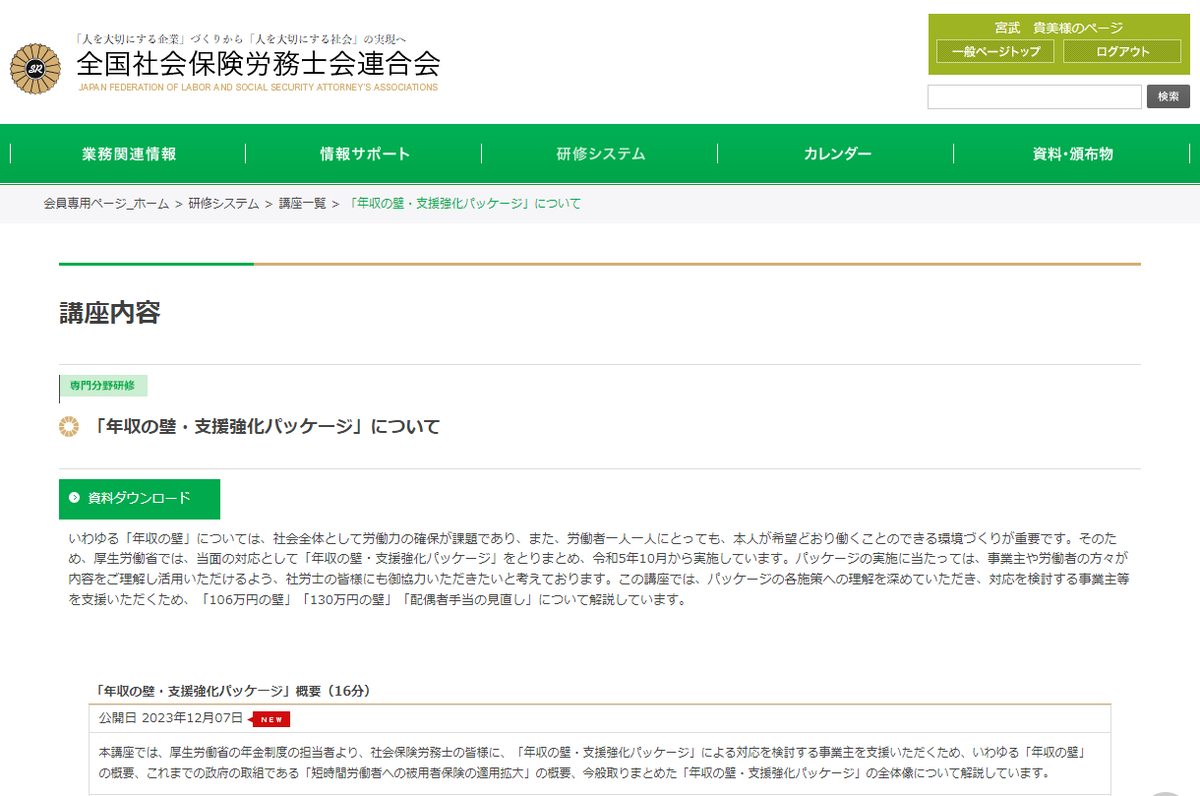Open 講座一覧 breadcrumb link
The width and height of the screenshot is (1200, 796).
302,204
